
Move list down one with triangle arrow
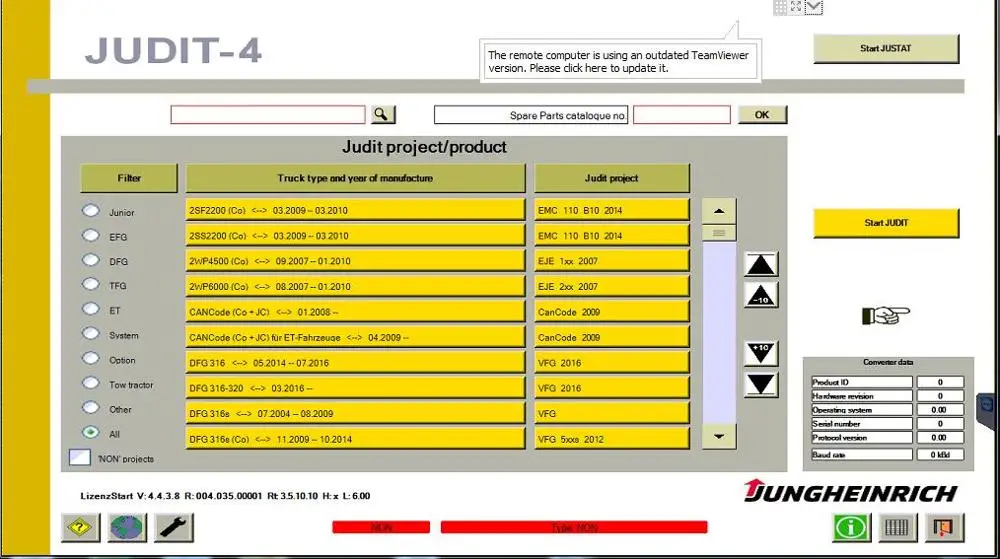tap(761, 384)
